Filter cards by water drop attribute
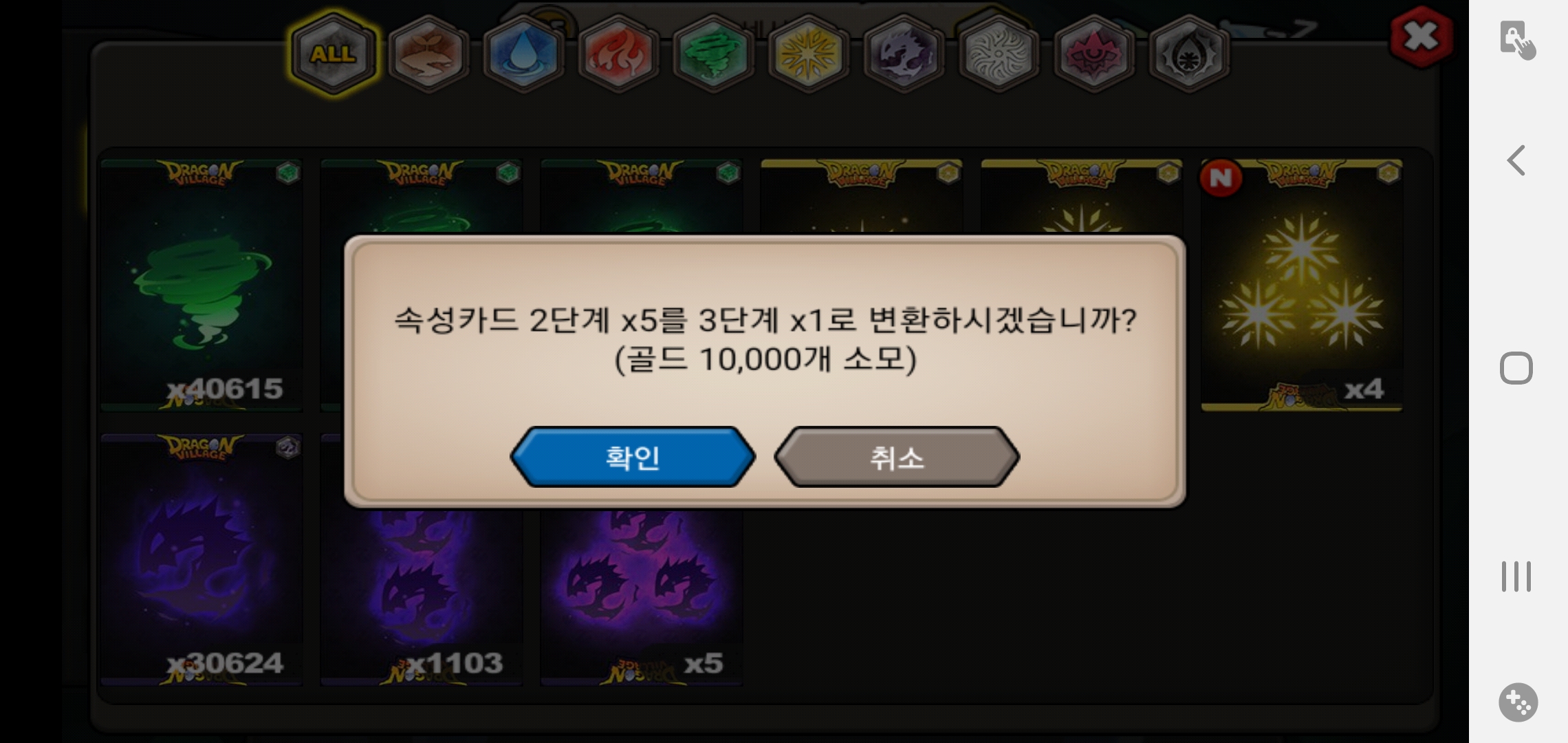1568x743 pixels. tap(523, 53)
